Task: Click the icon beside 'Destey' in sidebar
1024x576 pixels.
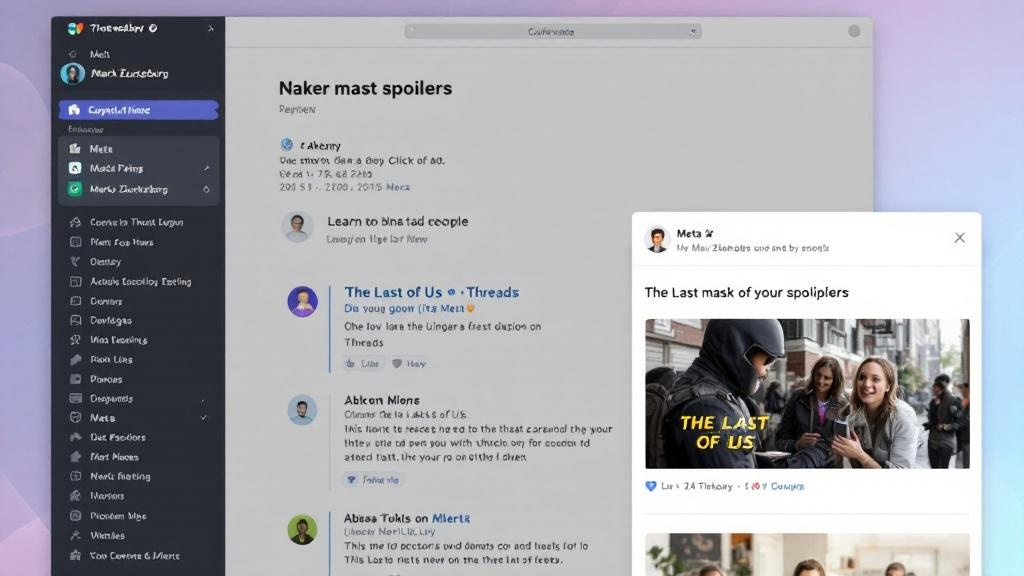Action: tap(75, 262)
